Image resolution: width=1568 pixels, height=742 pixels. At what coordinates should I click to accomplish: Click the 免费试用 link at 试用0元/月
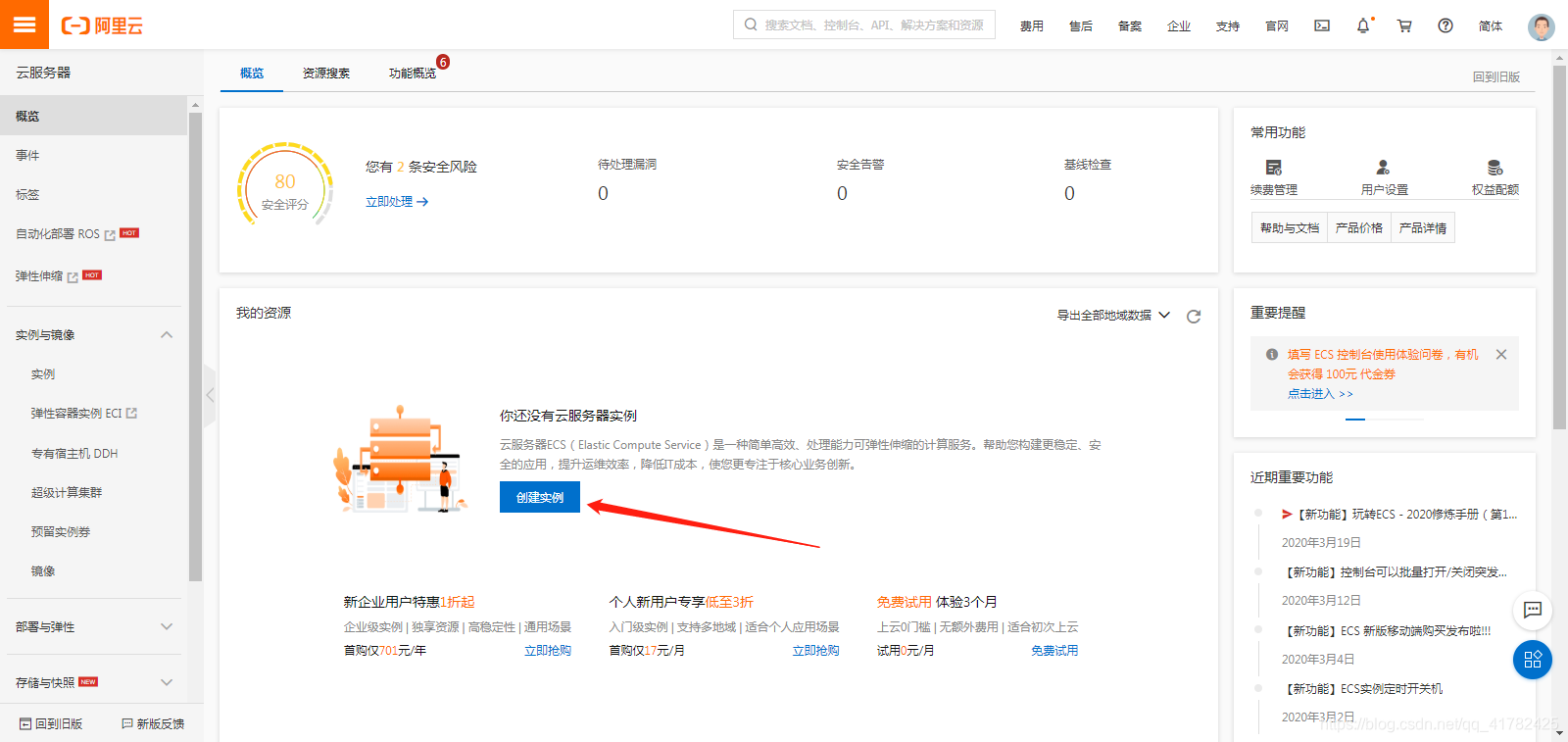point(1054,651)
